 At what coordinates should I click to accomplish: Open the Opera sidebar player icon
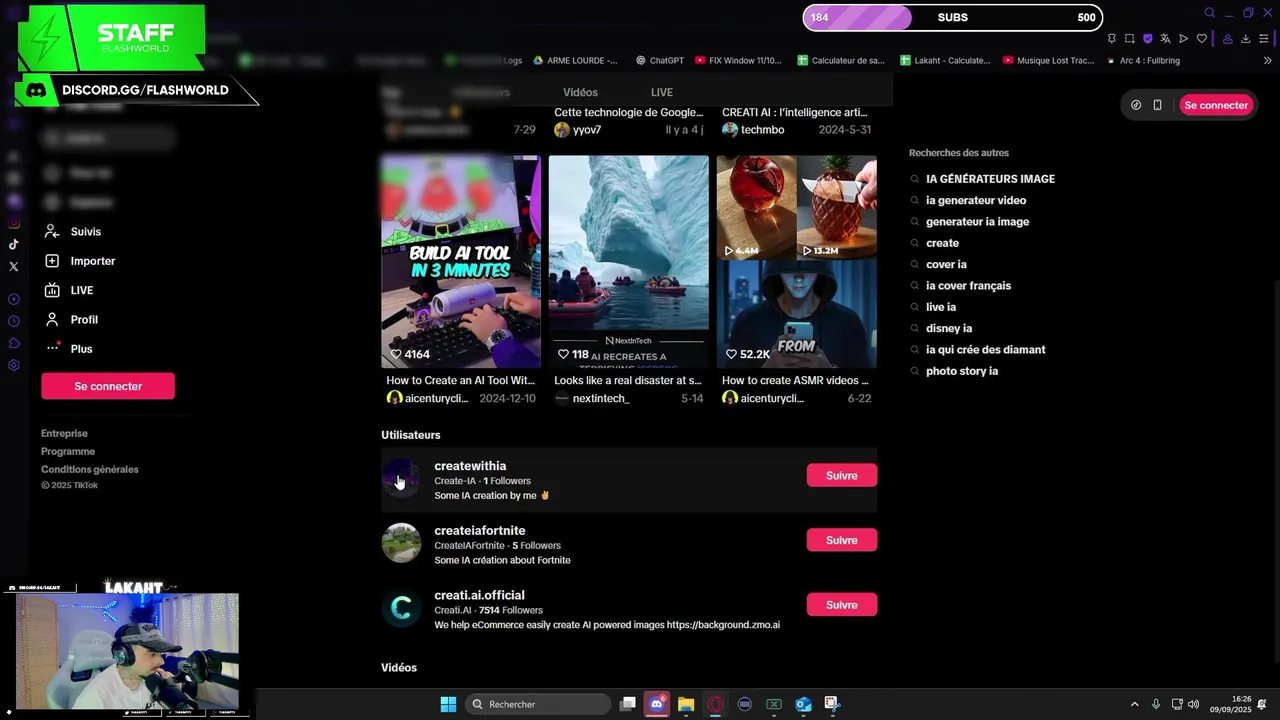[x=13, y=299]
